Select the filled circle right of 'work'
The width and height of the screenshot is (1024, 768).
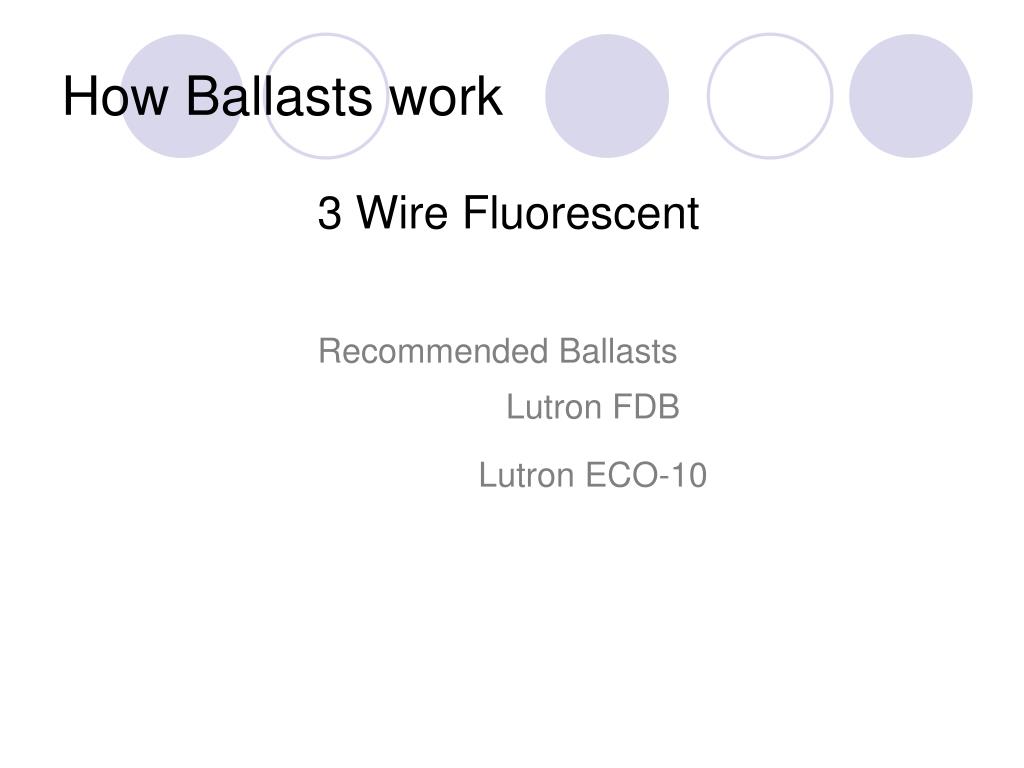607,96
